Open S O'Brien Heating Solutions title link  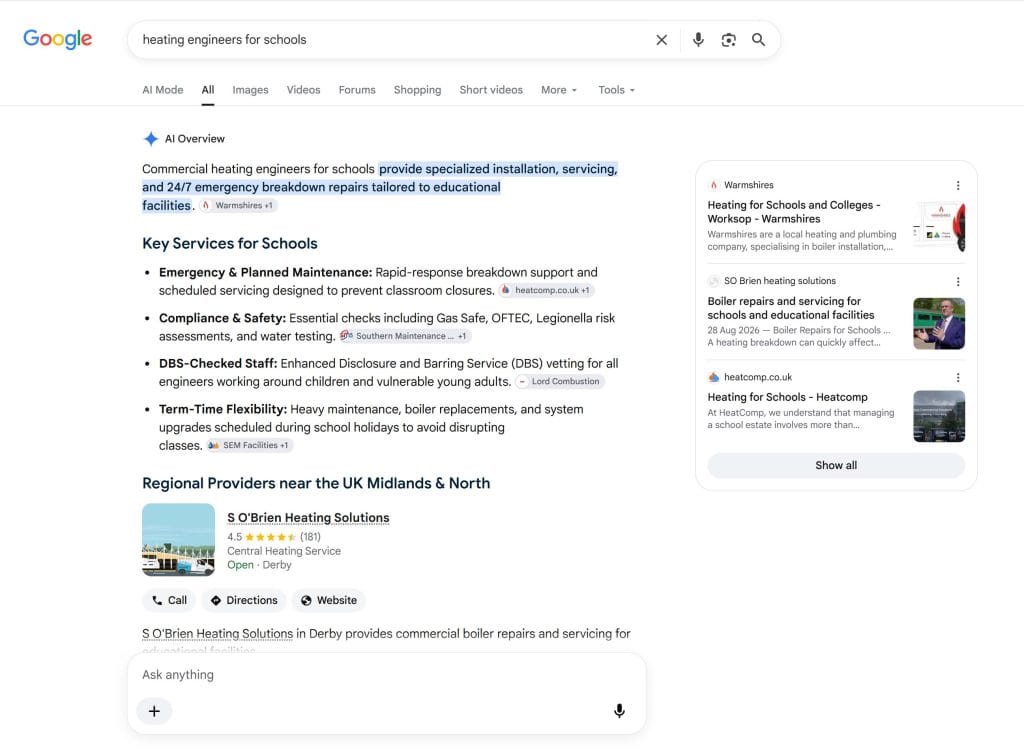click(308, 518)
